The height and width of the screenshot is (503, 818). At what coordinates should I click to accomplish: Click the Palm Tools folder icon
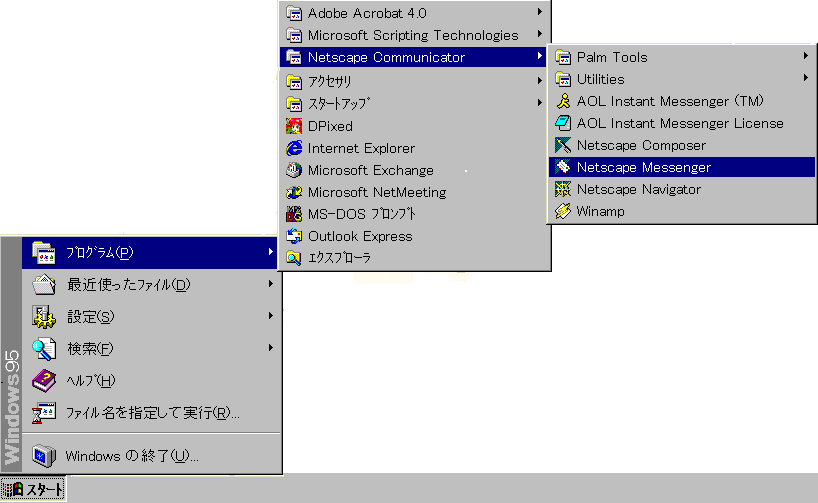[563, 57]
